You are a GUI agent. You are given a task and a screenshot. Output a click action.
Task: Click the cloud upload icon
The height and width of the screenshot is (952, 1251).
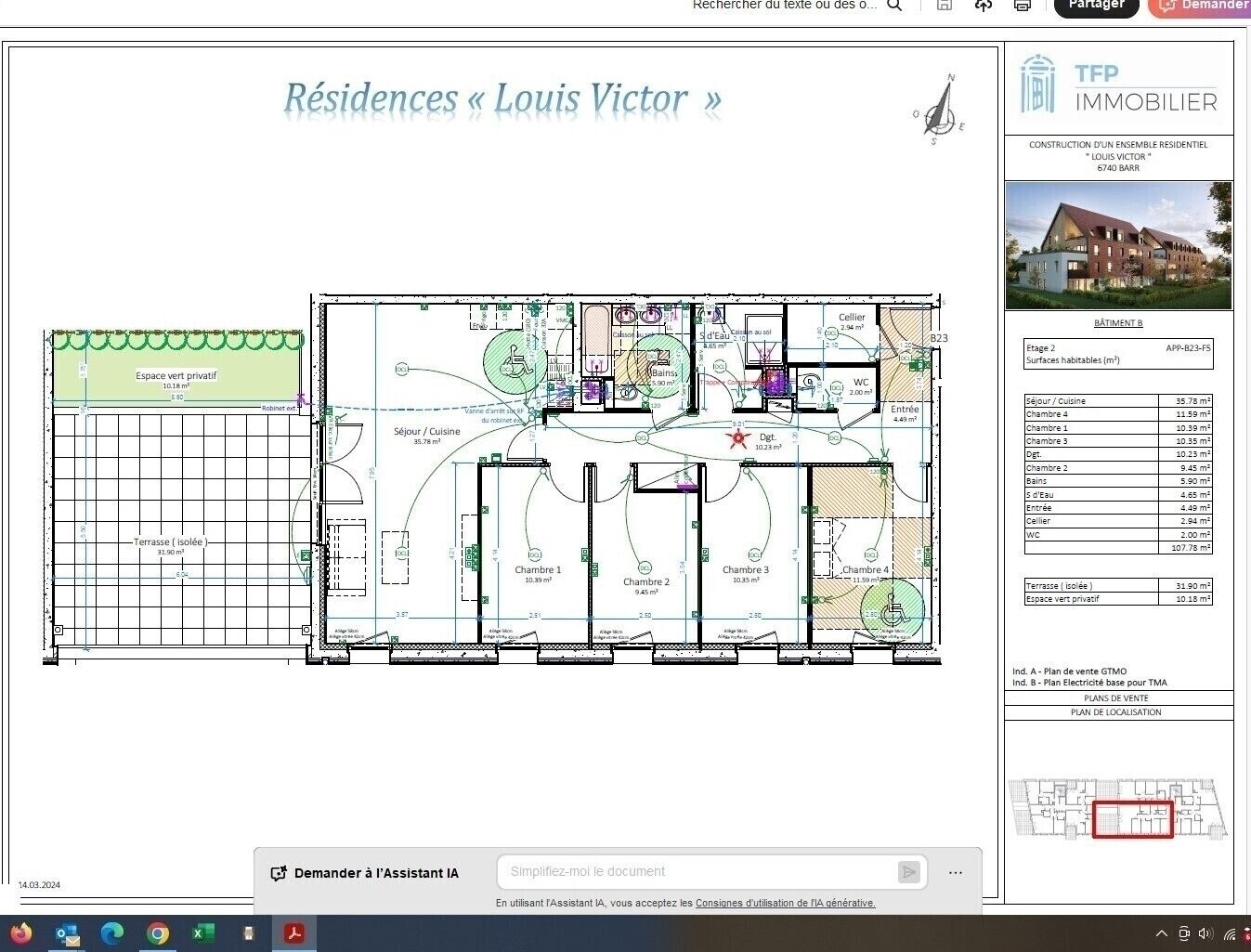(x=984, y=6)
